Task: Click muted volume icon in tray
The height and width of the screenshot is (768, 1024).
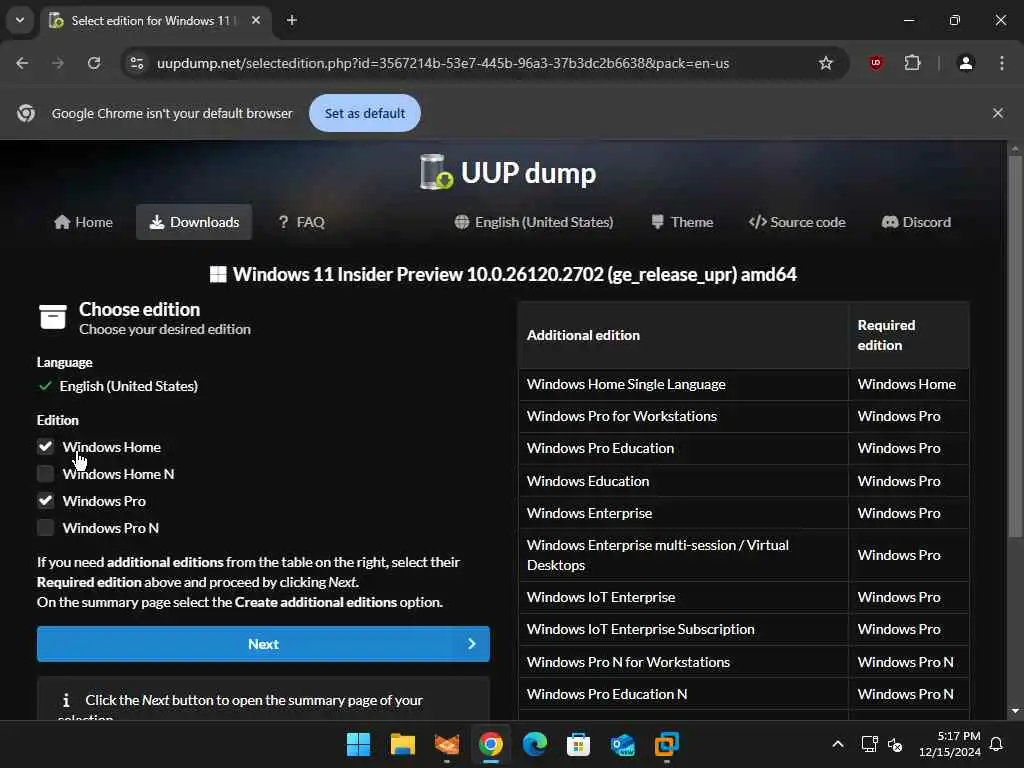Action: (895, 744)
